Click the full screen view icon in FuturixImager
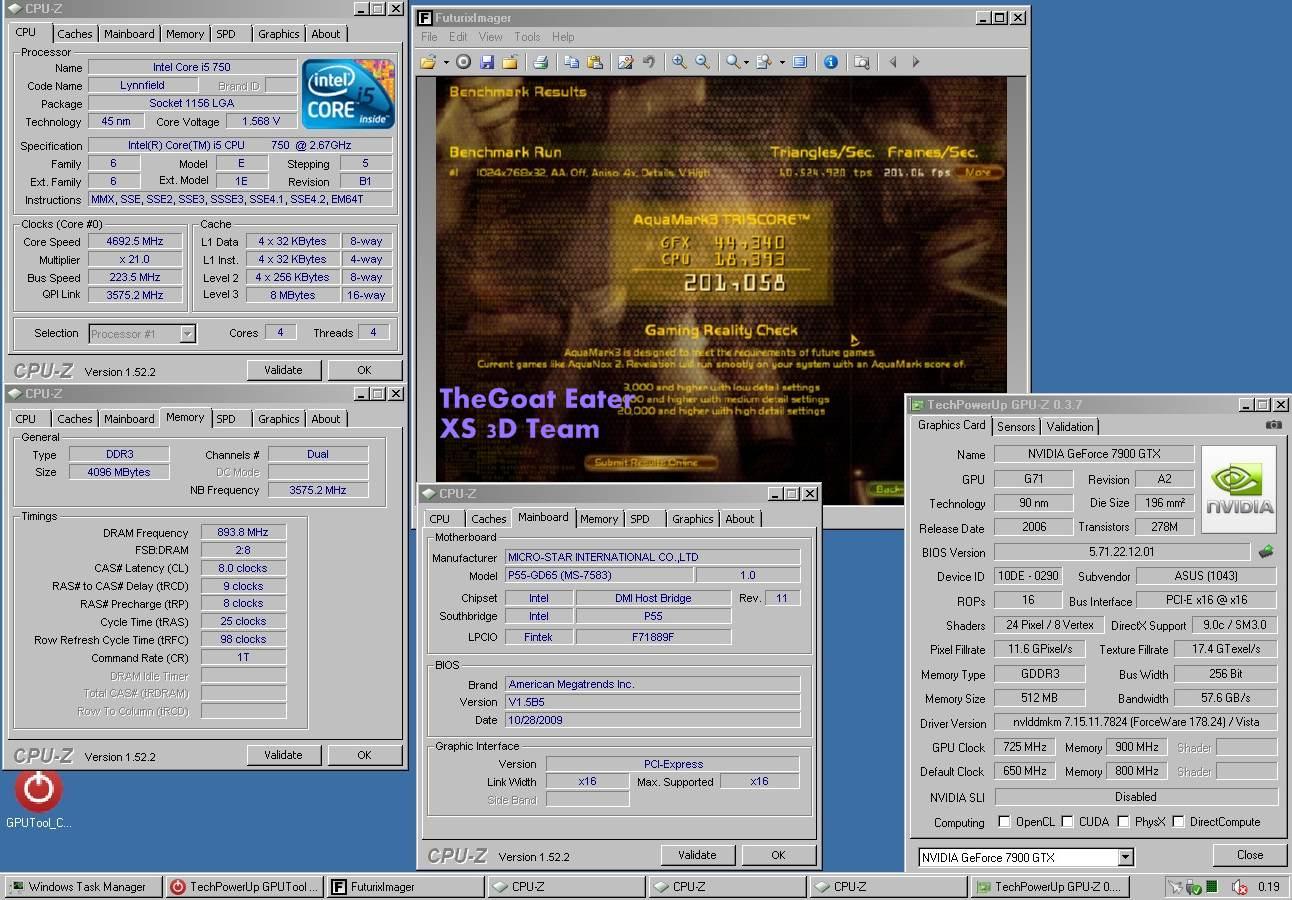This screenshot has height=900, width=1292. point(800,62)
